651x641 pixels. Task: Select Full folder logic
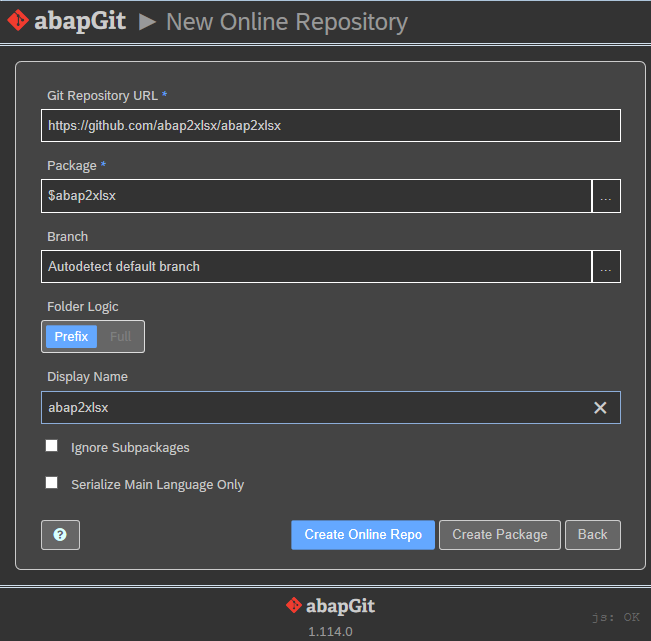click(x=120, y=336)
